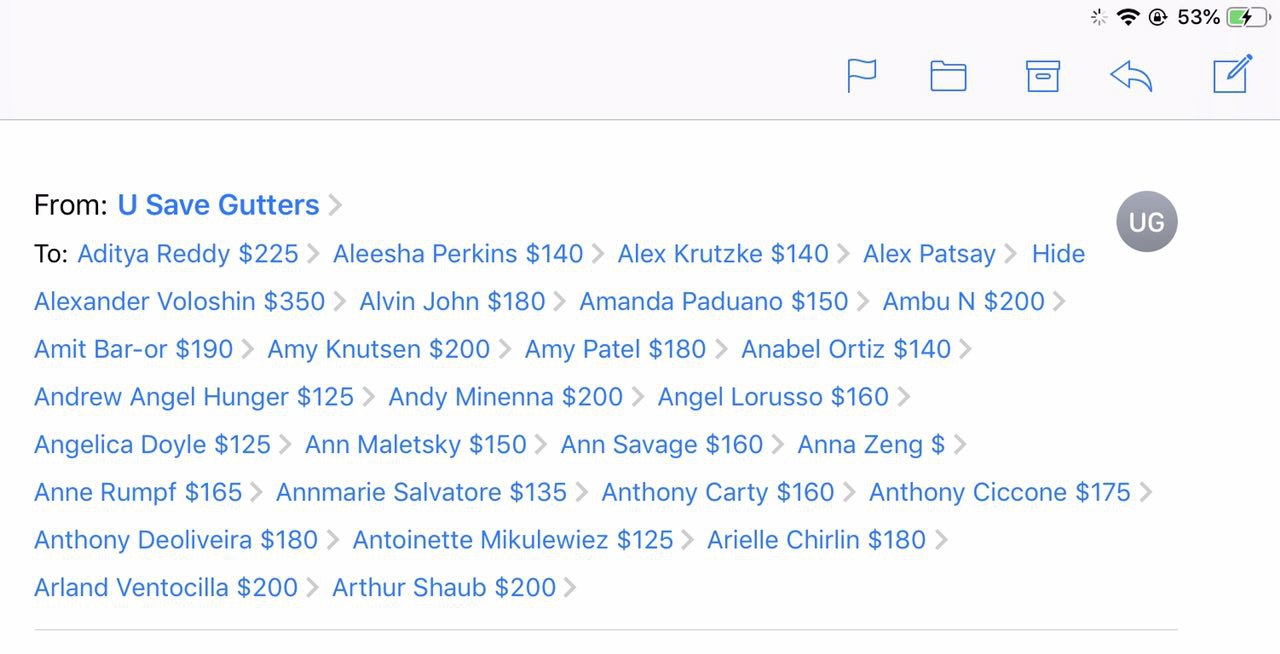
Task: Move message using the folder icon
Action: coord(948,76)
